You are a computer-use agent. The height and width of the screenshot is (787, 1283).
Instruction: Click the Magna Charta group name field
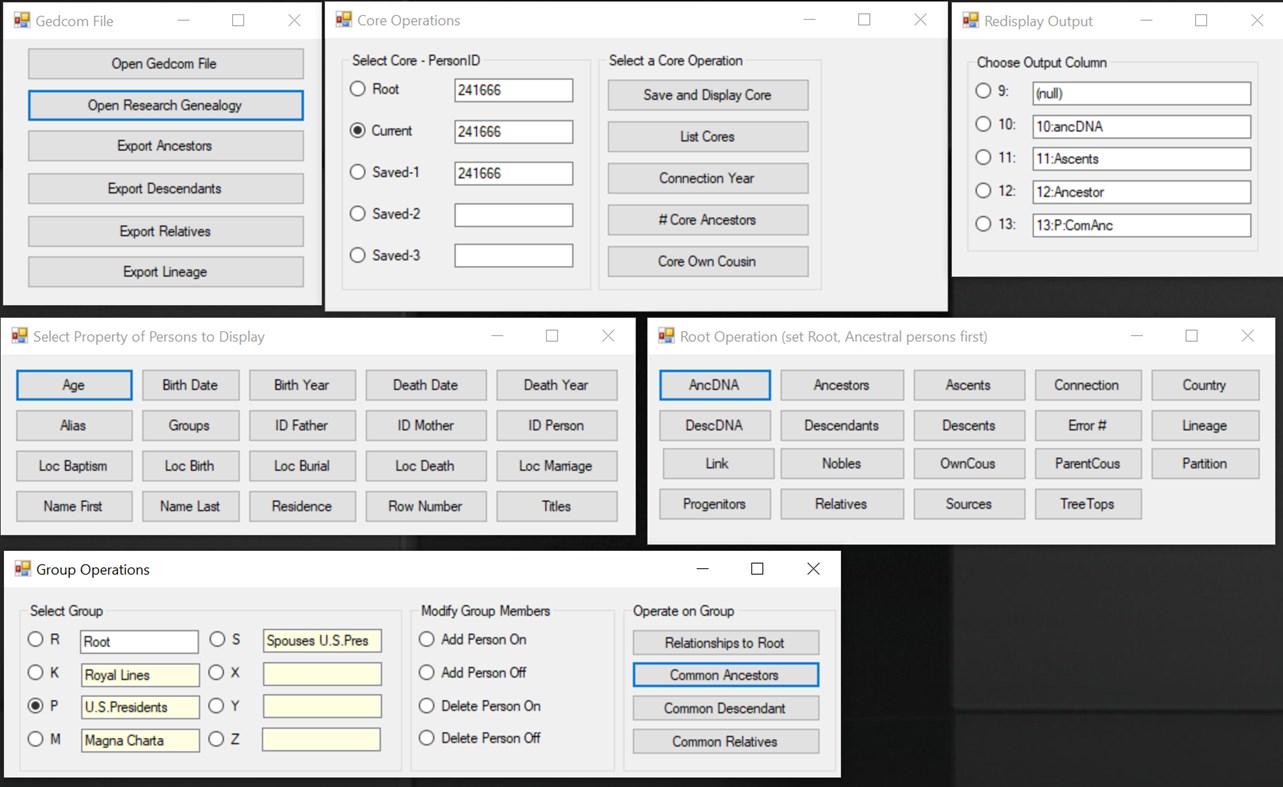tap(139, 740)
